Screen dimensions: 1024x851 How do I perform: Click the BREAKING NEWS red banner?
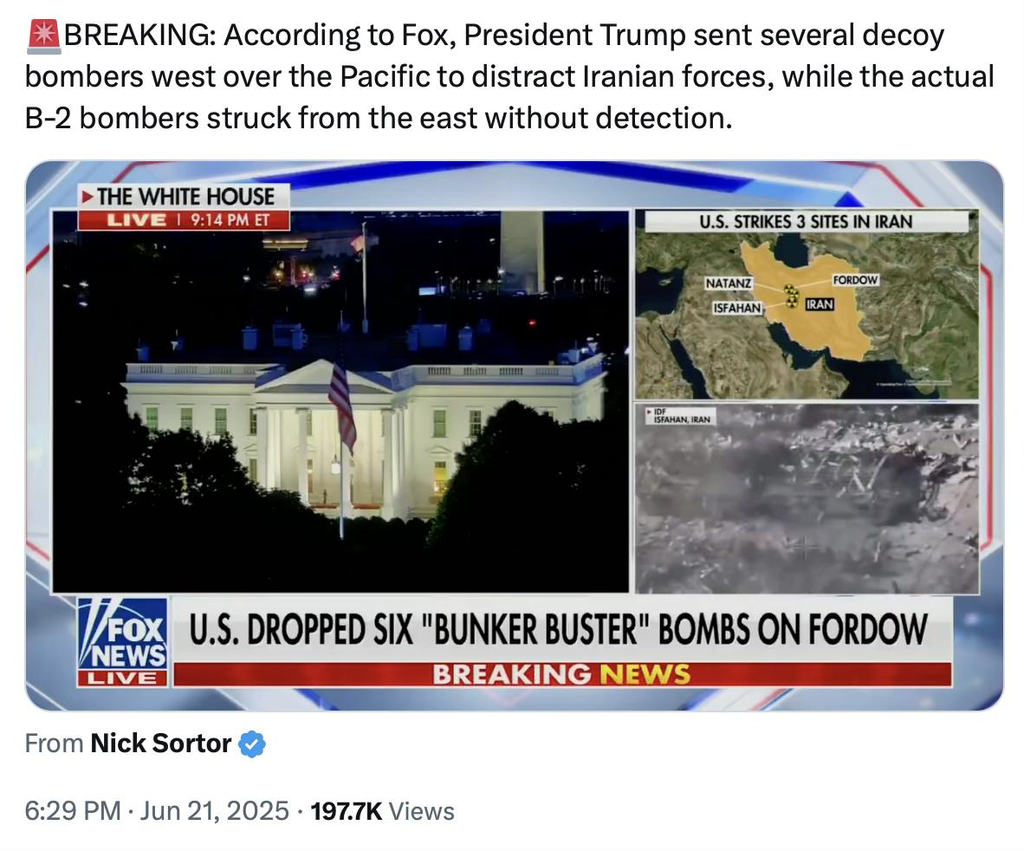tap(562, 674)
